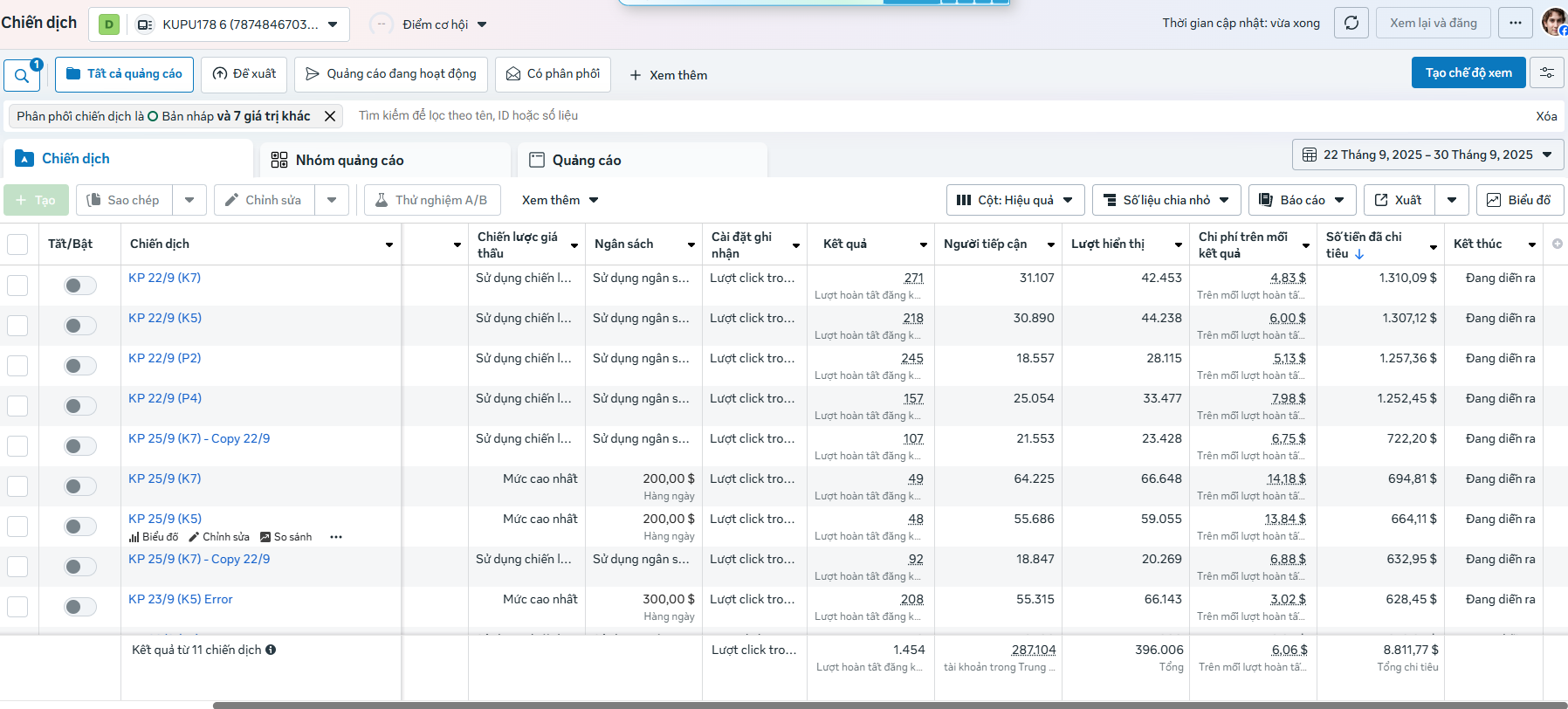This screenshot has width=1568, height=709.
Task: Switch to the Chiến dịch tab
Action: pos(128,159)
